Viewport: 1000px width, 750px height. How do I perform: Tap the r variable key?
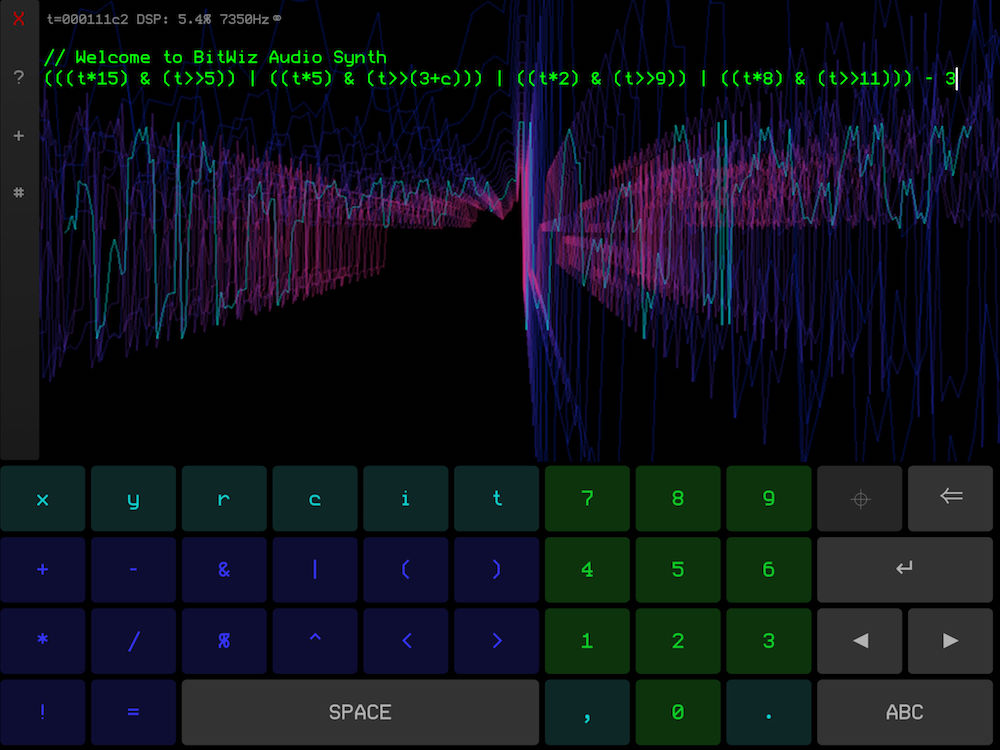click(224, 498)
